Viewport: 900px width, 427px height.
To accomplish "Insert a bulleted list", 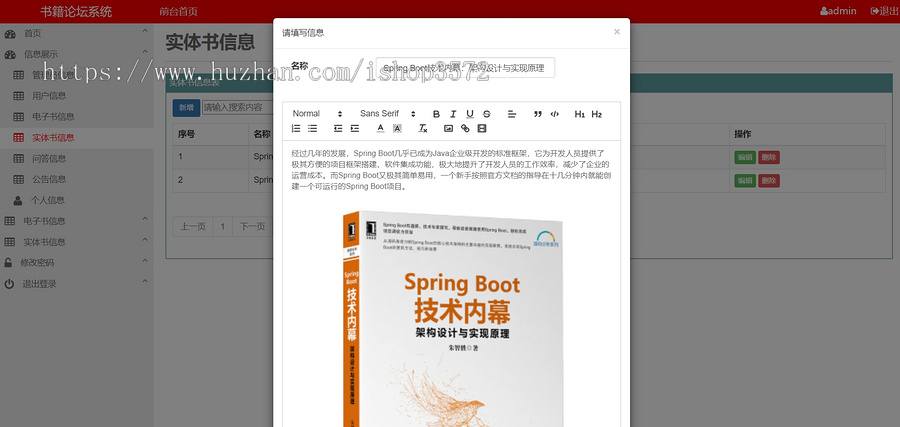I will tap(313, 129).
